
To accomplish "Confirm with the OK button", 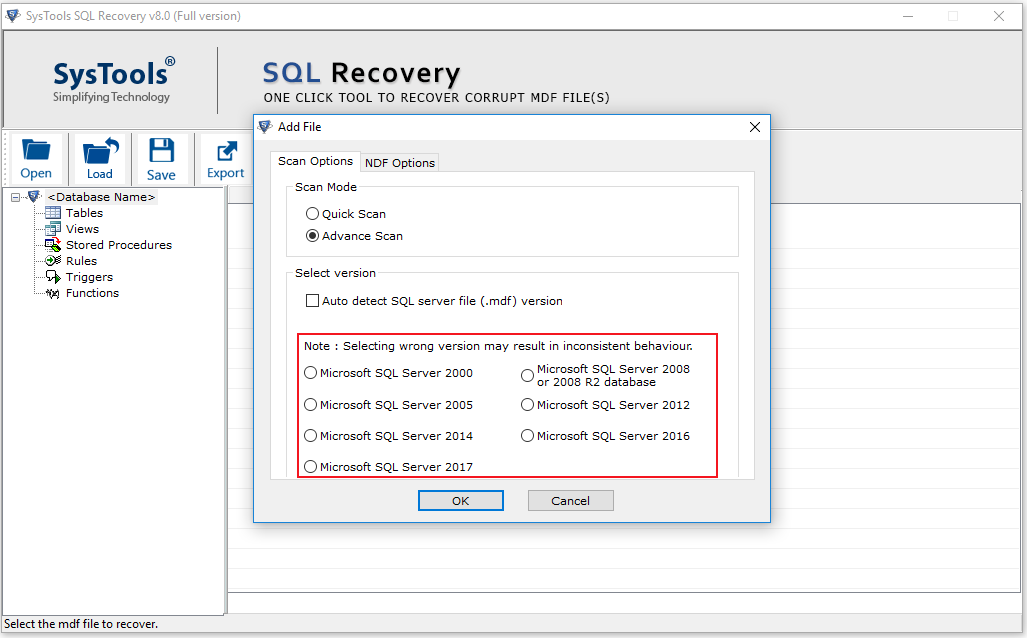I will 460,500.
